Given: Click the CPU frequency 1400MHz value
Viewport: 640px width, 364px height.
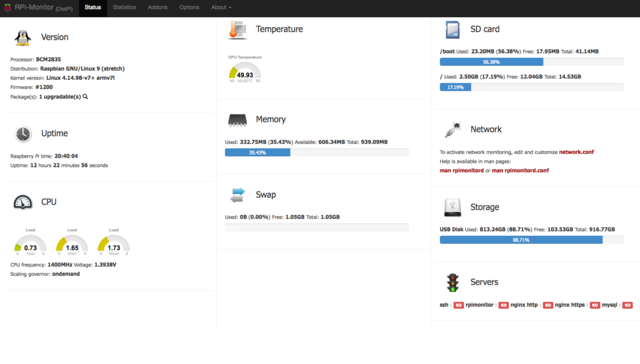Looking at the screenshot, I should point(60,264).
